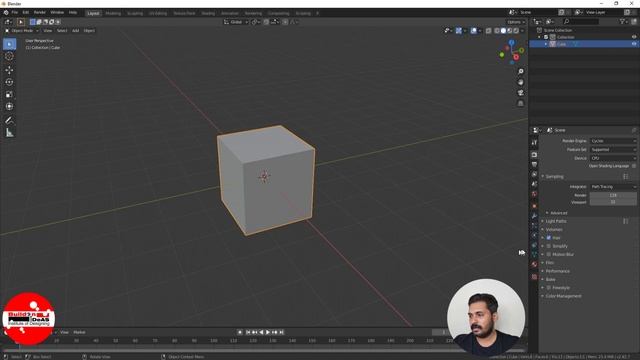
Task: Toggle X-ray display in viewport header
Action: [x=489, y=31]
